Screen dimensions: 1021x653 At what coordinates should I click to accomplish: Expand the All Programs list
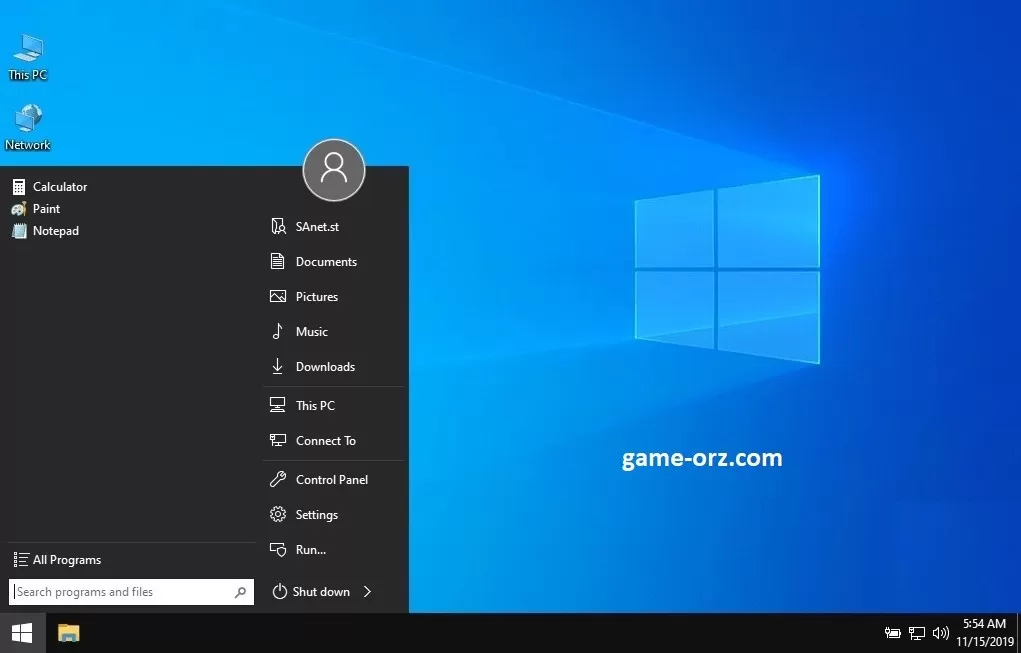click(66, 560)
